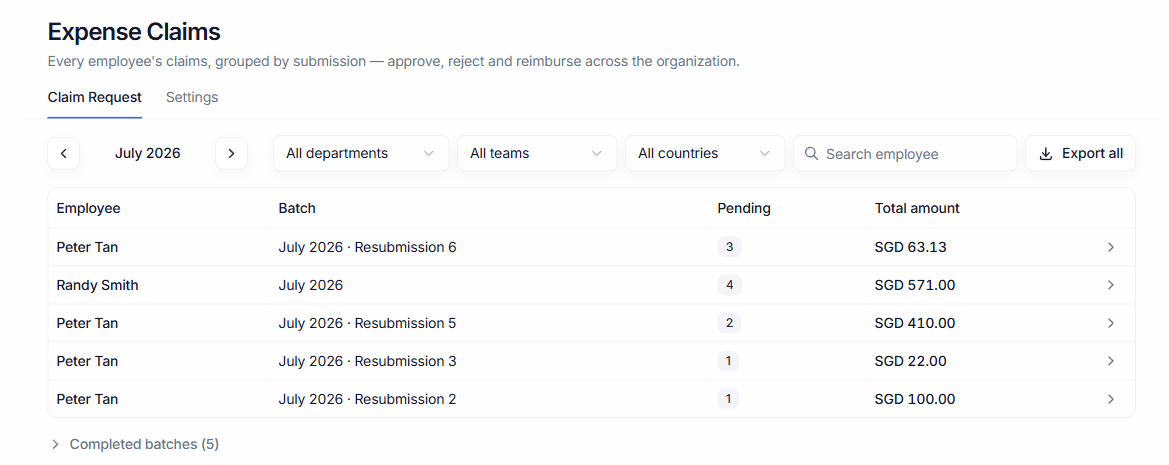This screenshot has width=1169, height=465.
Task: Click pending badge 2 for Resubmission 5
Action: pos(729,323)
